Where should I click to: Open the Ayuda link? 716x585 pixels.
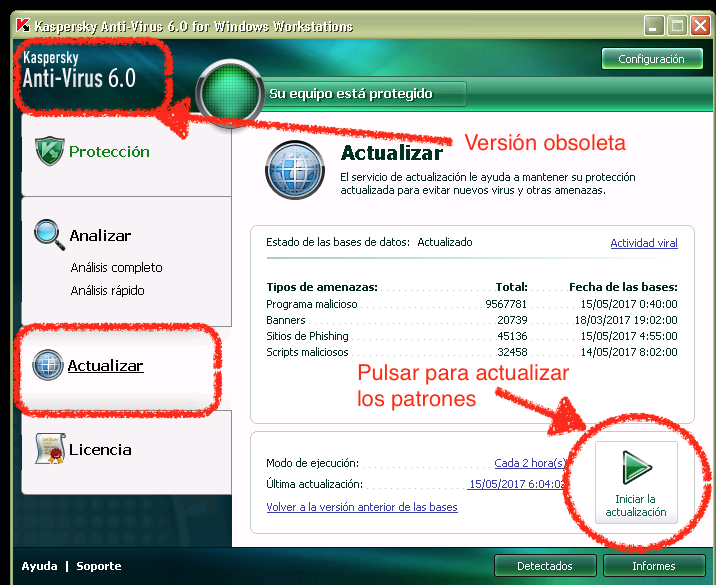point(39,566)
